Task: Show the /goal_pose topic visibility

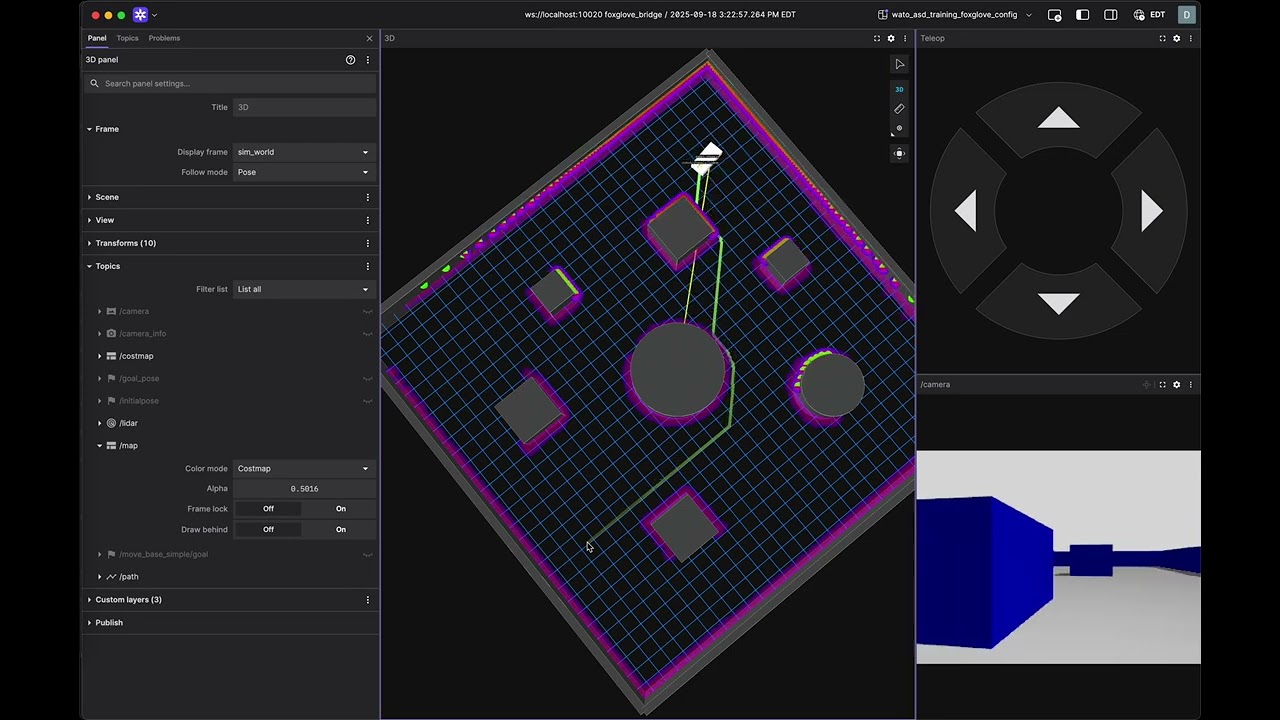Action: pyautogui.click(x=368, y=378)
